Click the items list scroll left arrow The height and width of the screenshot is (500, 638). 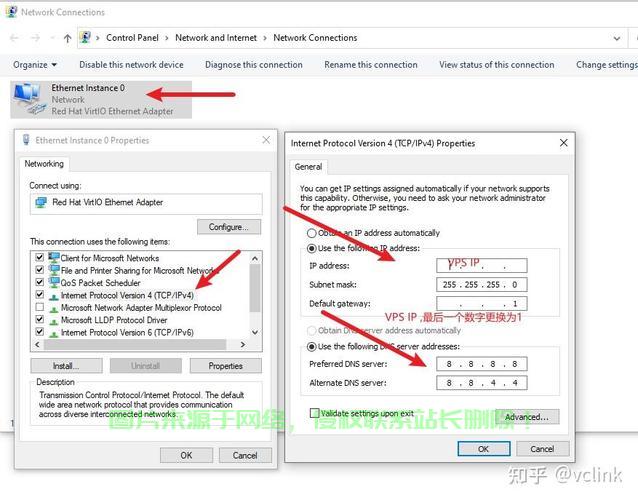tap(37, 345)
